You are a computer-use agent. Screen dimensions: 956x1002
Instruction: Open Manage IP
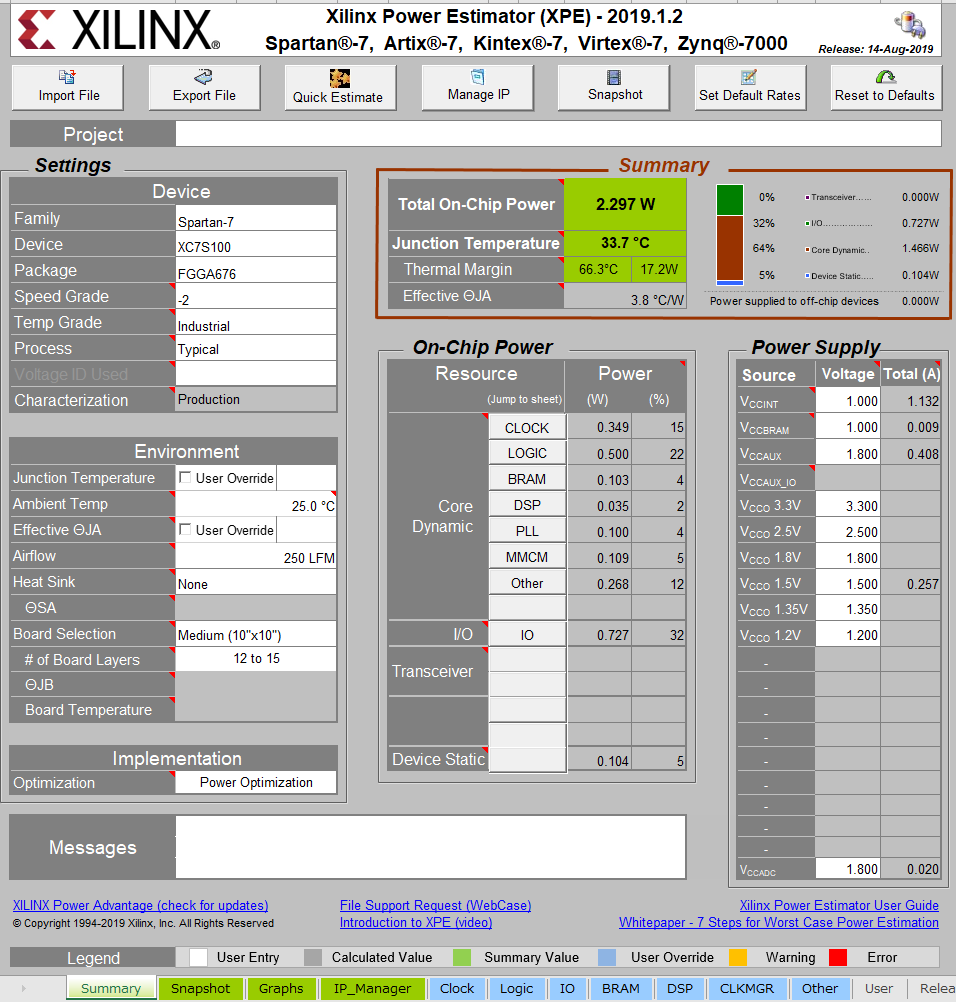(477, 88)
